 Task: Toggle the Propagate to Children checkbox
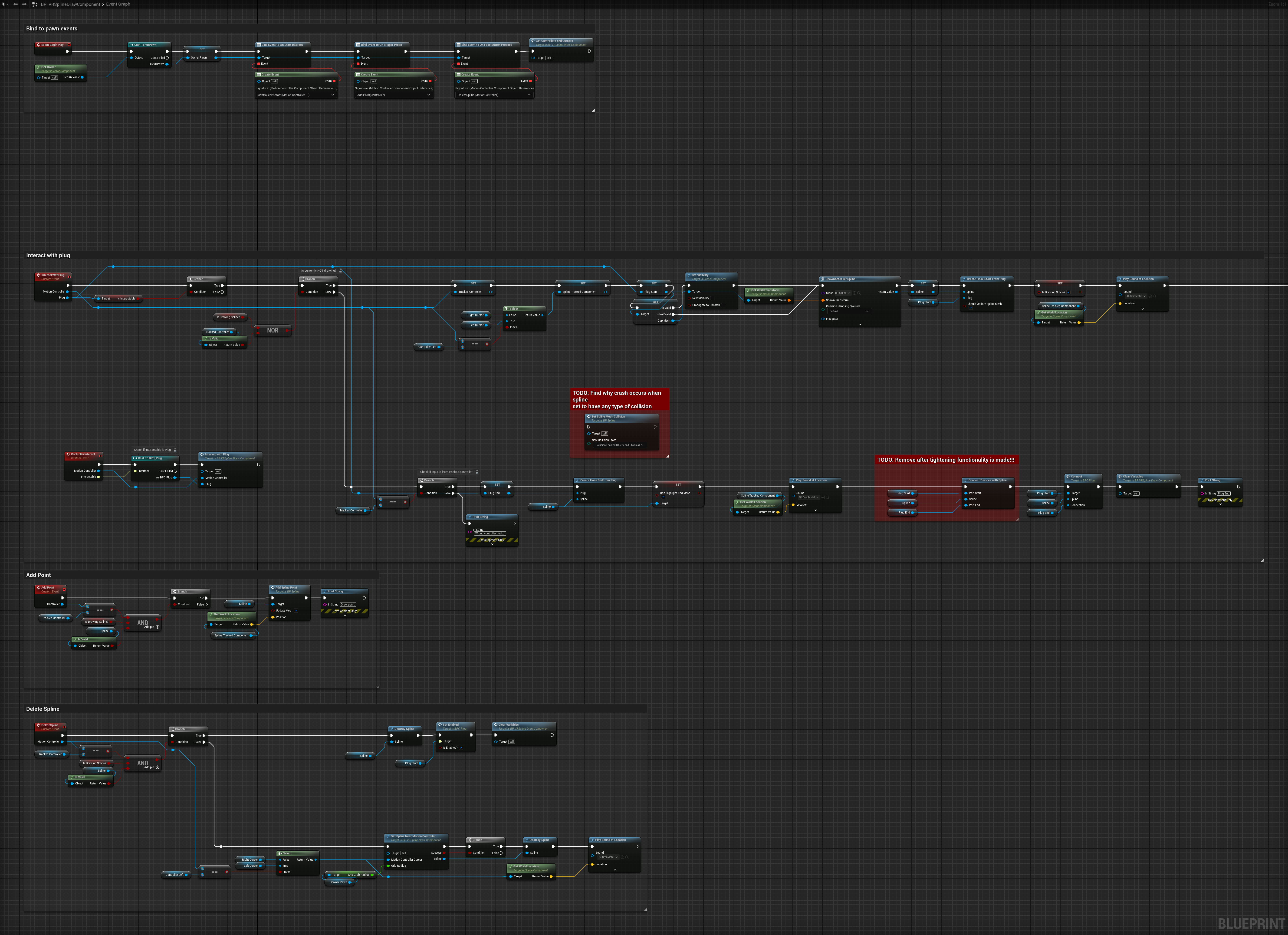pyautogui.click(x=723, y=305)
